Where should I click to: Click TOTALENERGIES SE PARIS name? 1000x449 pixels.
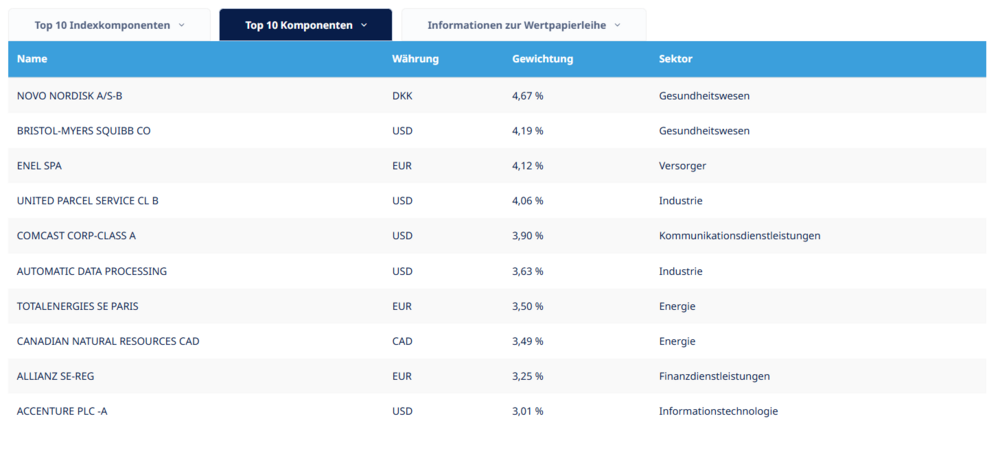click(x=78, y=306)
